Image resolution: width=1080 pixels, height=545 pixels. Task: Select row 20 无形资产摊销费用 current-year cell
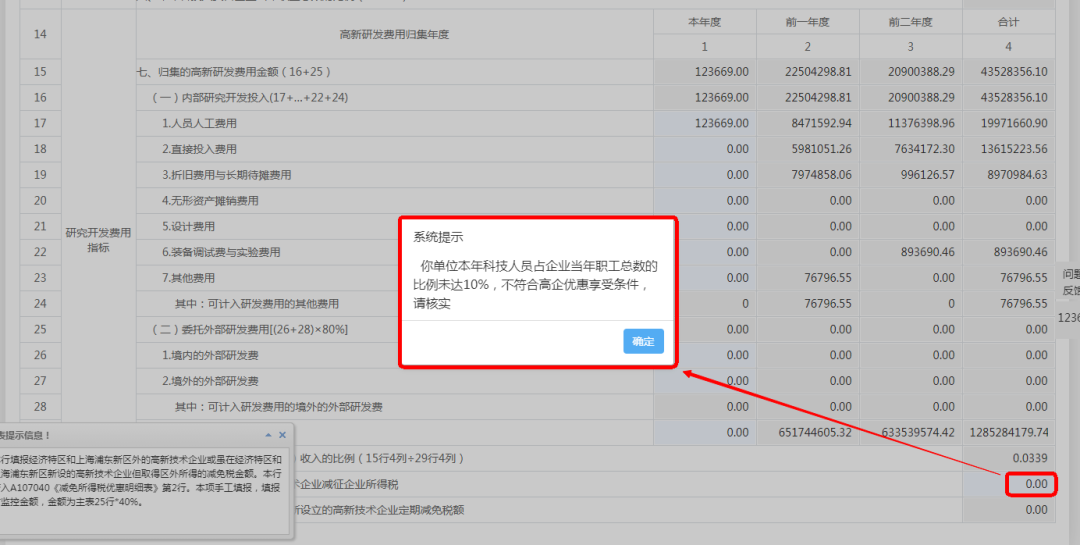click(x=704, y=201)
